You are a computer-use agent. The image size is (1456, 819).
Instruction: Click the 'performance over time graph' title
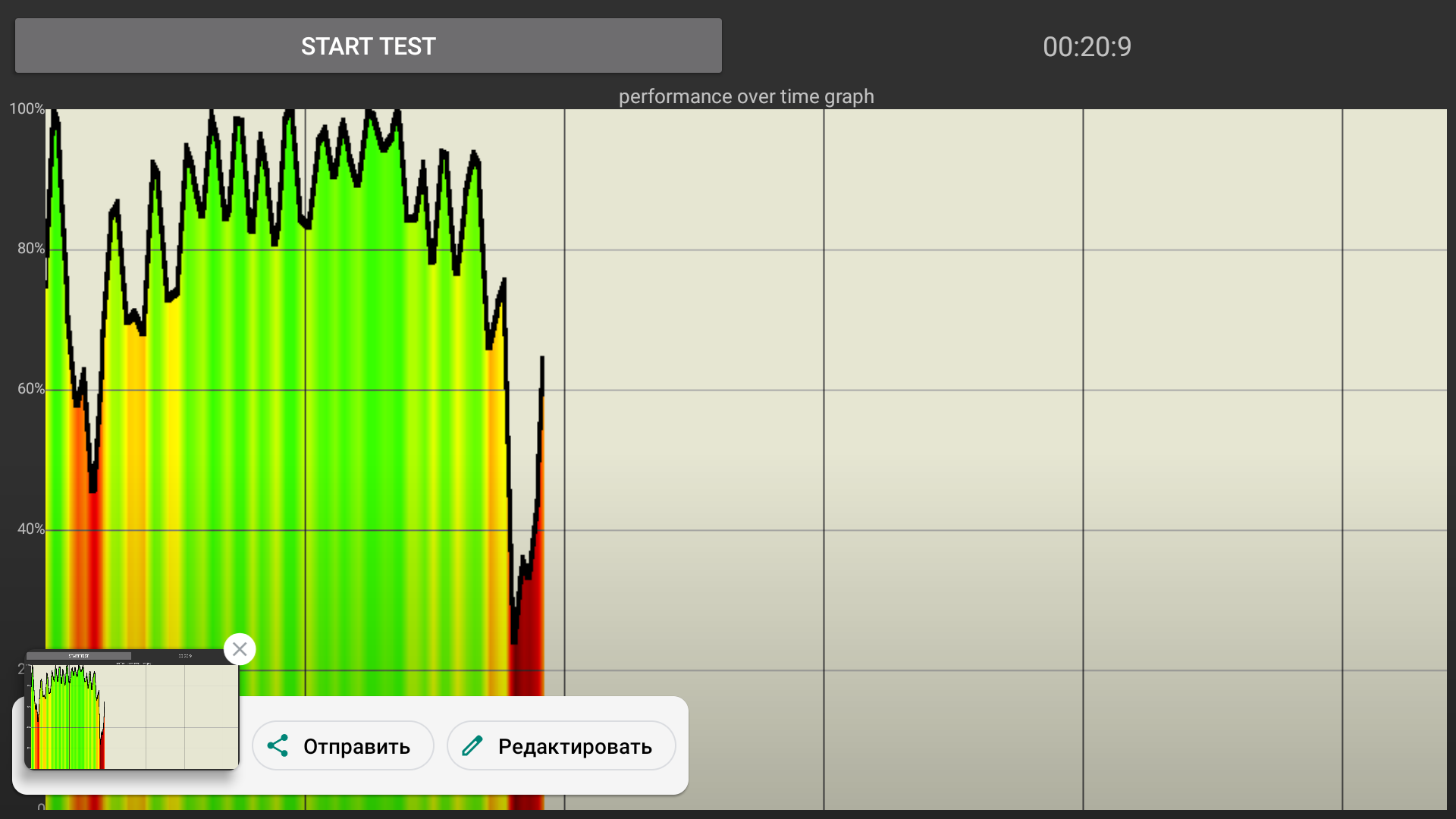point(746,96)
